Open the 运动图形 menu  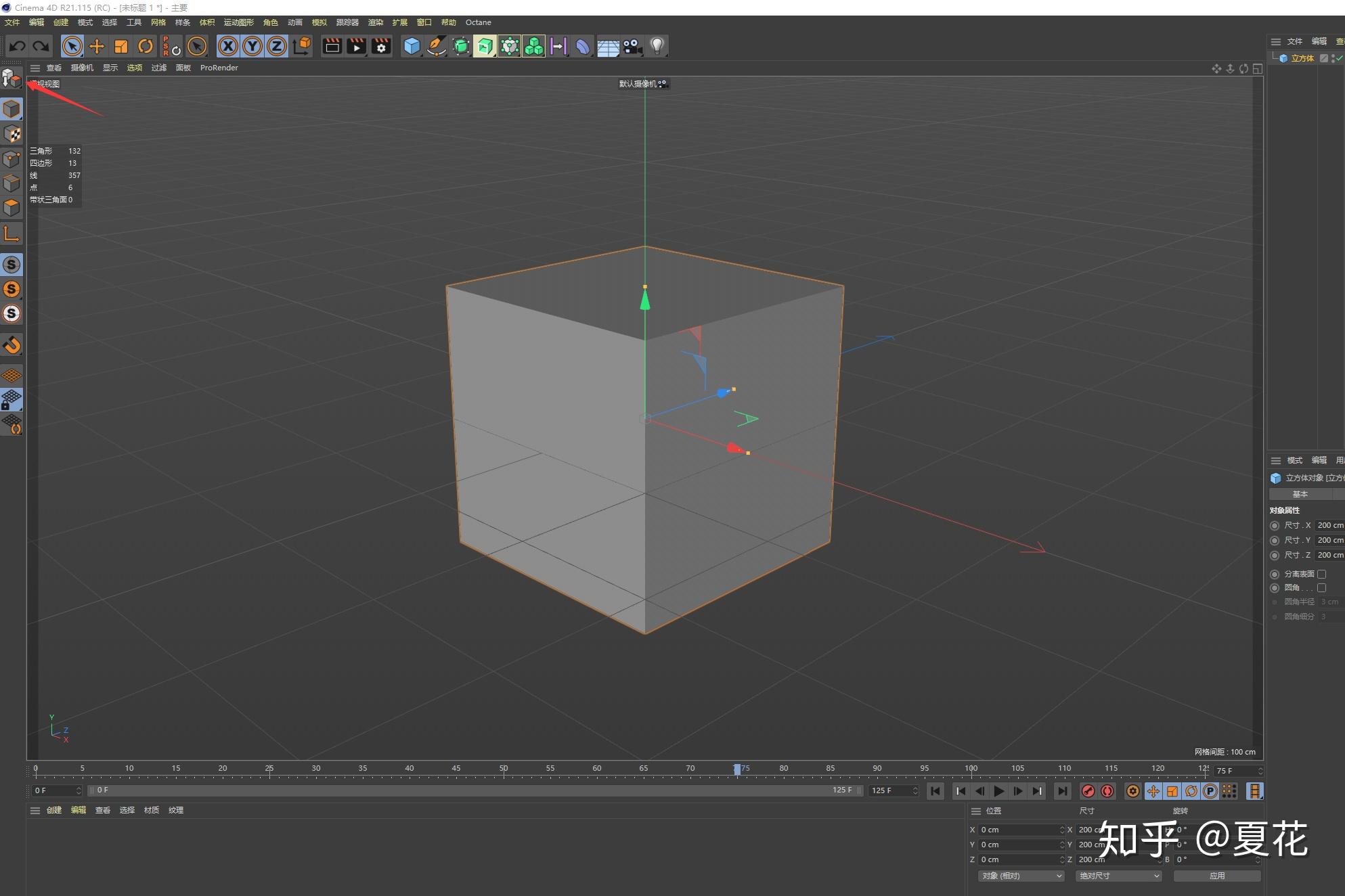point(239,22)
